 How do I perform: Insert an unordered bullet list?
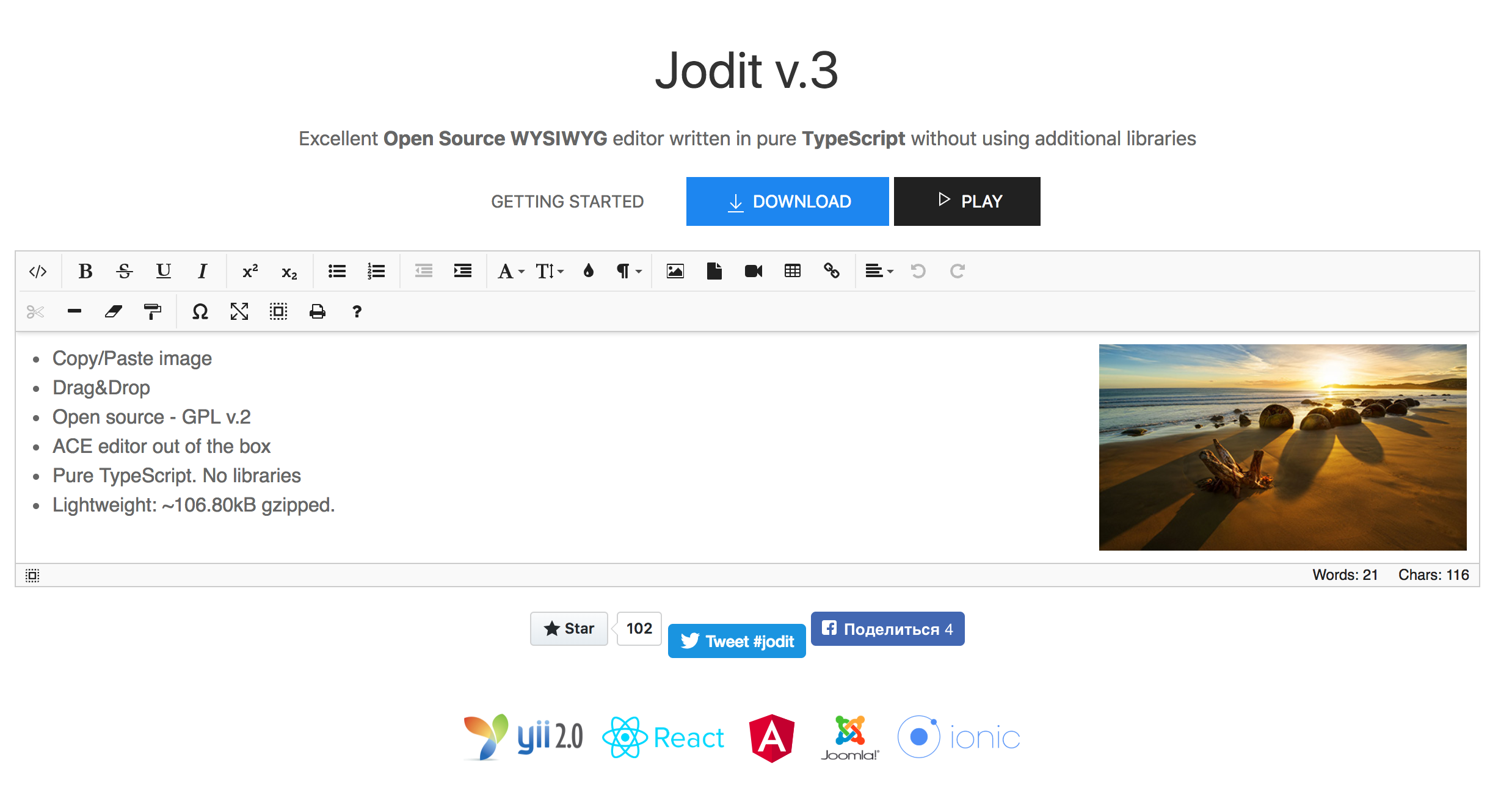tap(336, 271)
